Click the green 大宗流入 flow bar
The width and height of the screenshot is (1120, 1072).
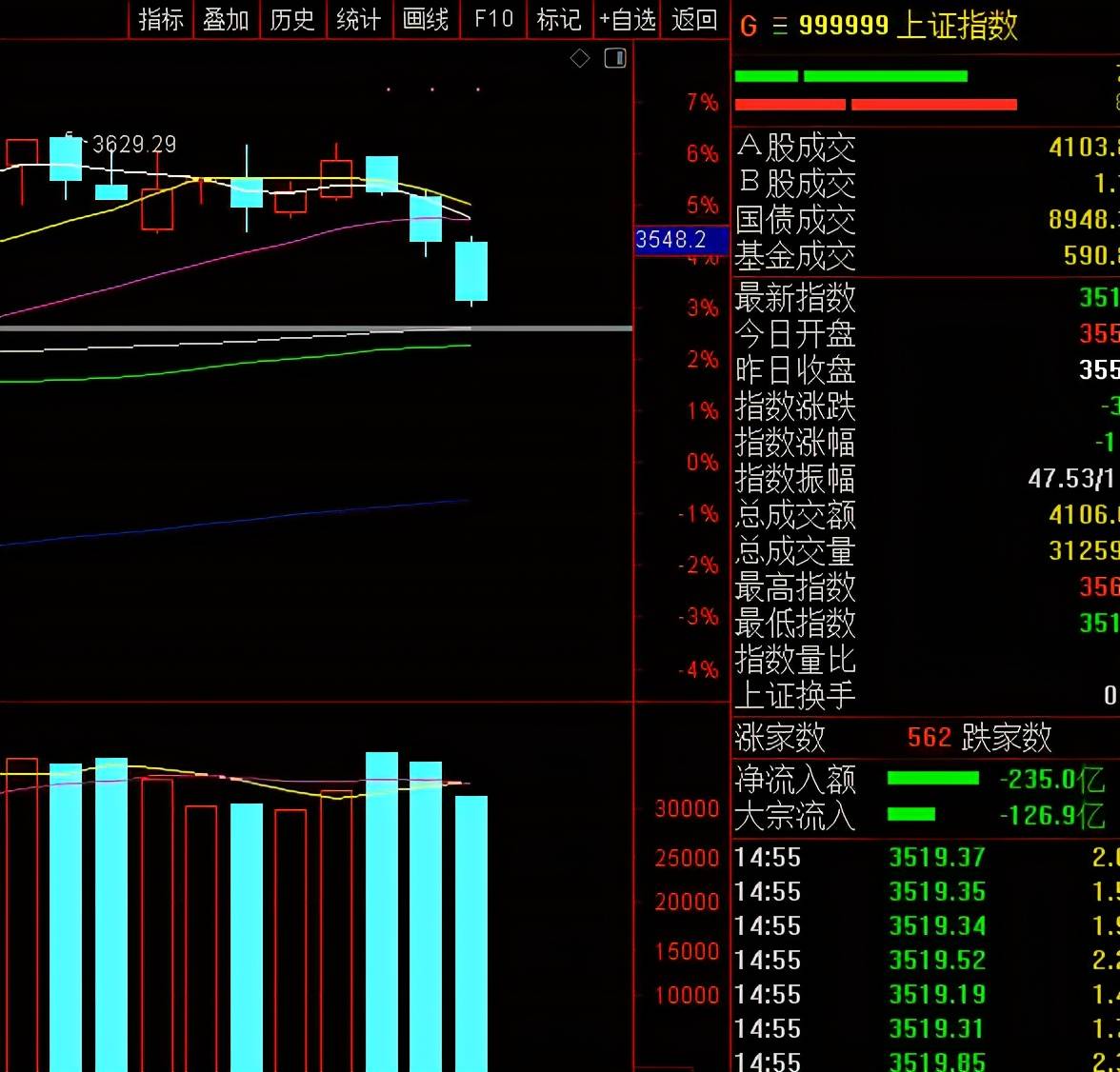(x=910, y=815)
